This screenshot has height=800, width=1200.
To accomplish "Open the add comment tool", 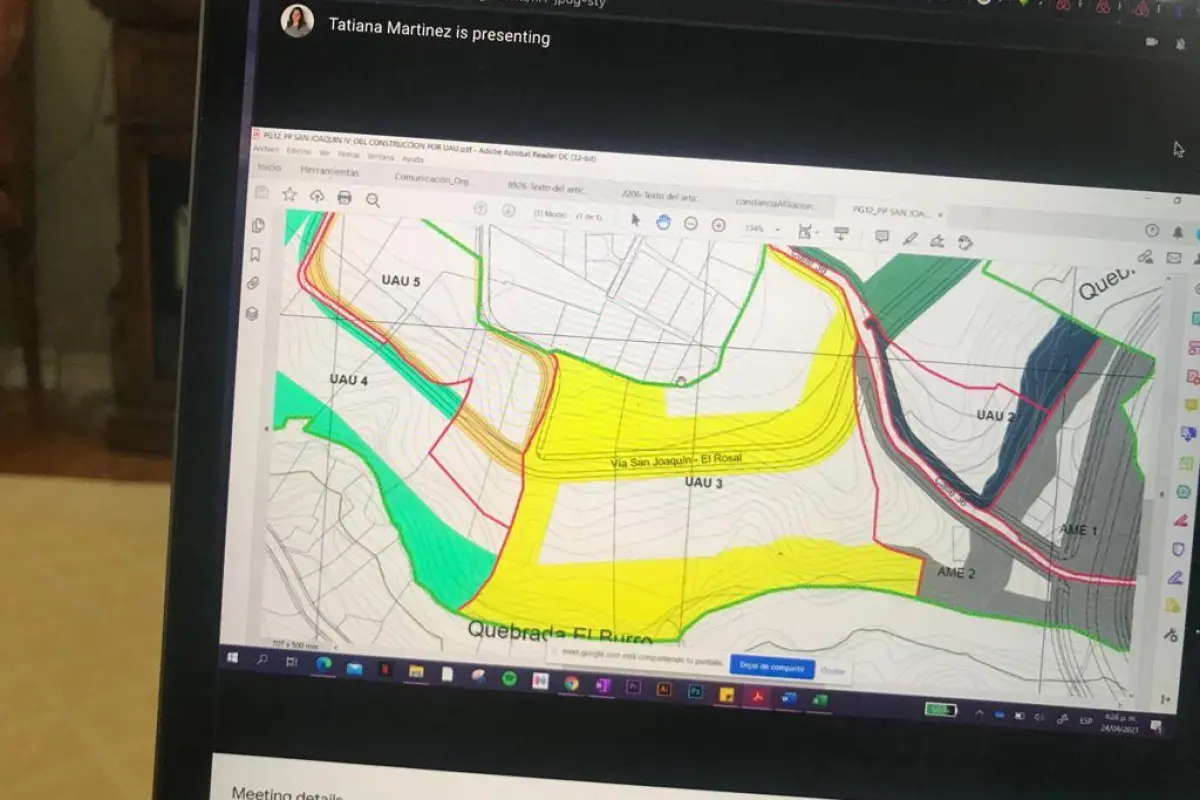I will click(x=882, y=237).
